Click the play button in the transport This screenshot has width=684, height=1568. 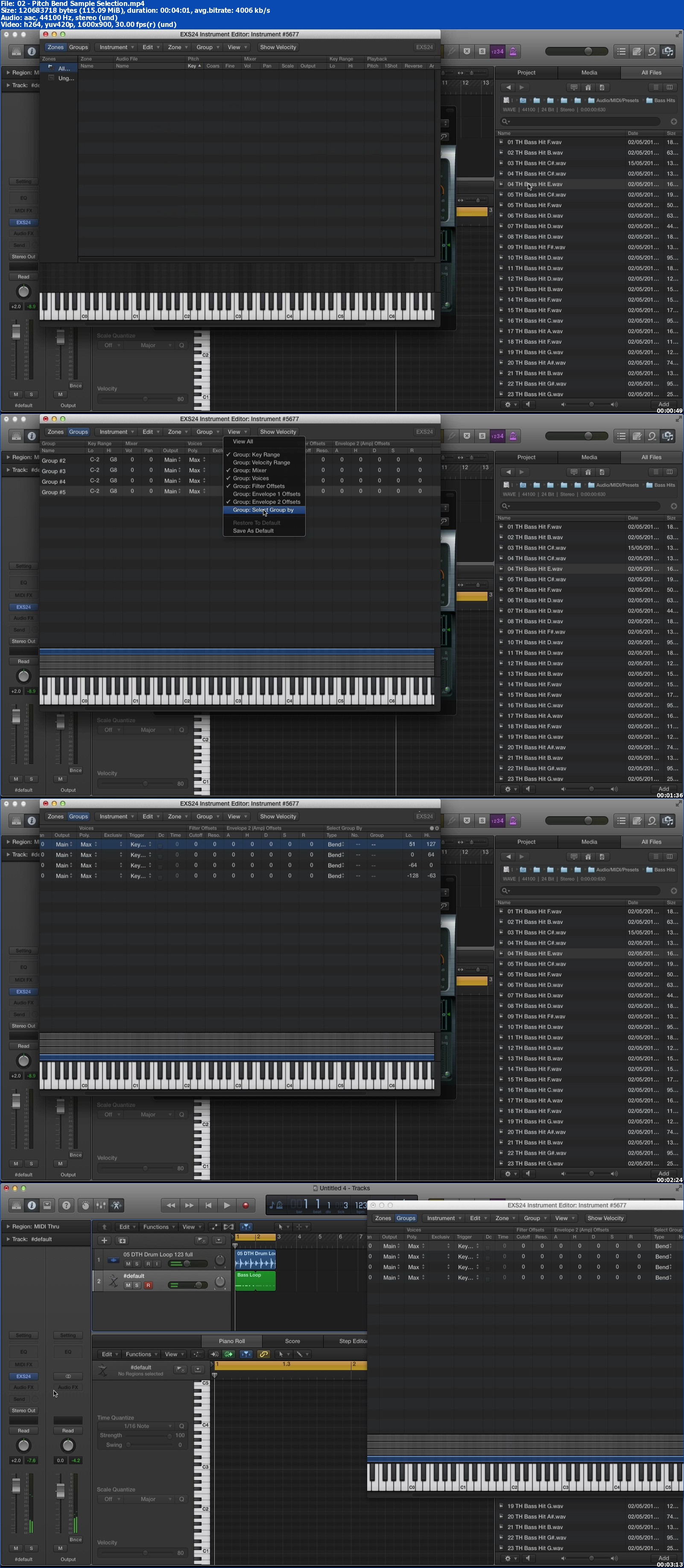227,1205
